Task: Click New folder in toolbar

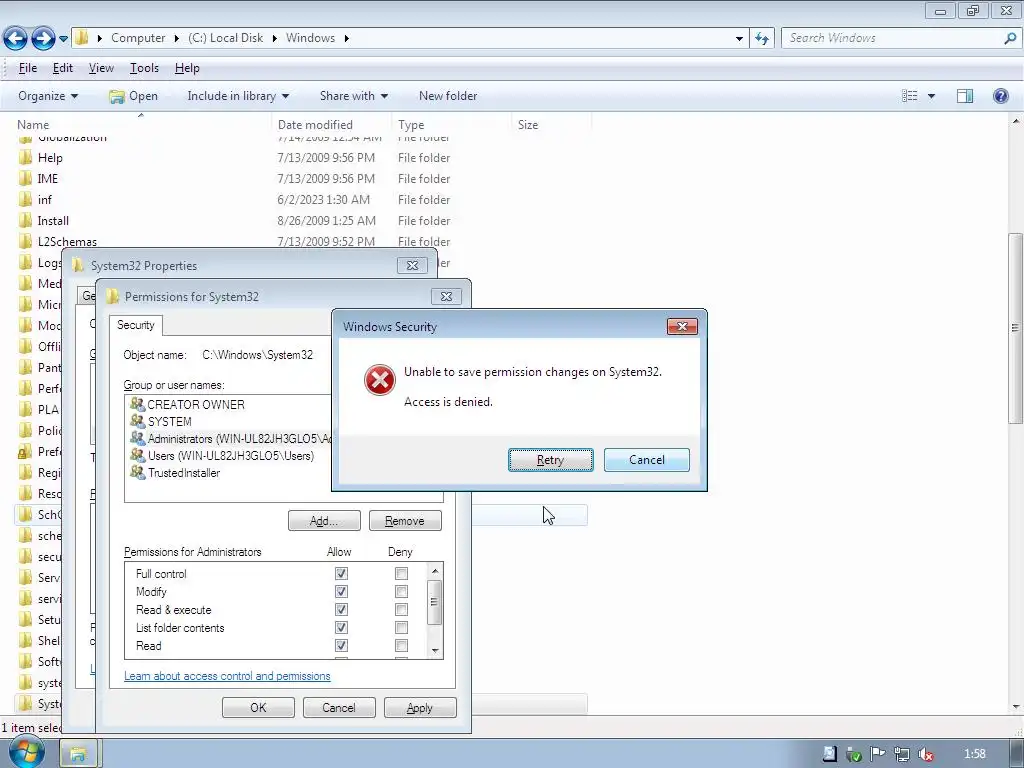Action: (448, 96)
